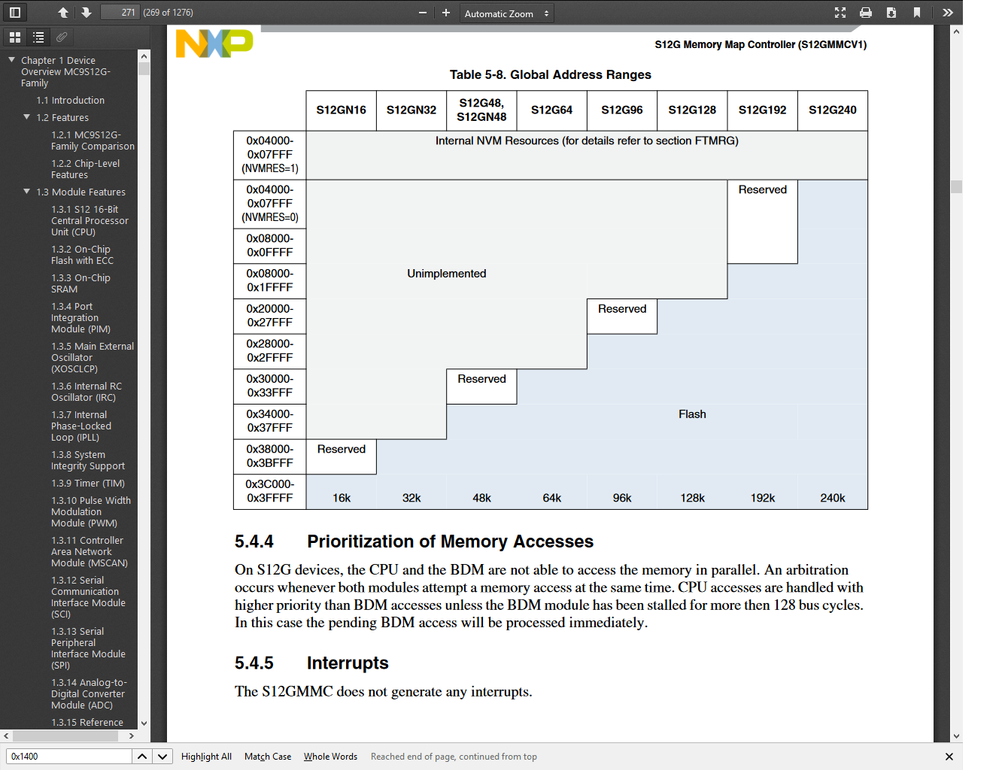Open 1.3.11 Controller Area Network entry

[x=89, y=552]
